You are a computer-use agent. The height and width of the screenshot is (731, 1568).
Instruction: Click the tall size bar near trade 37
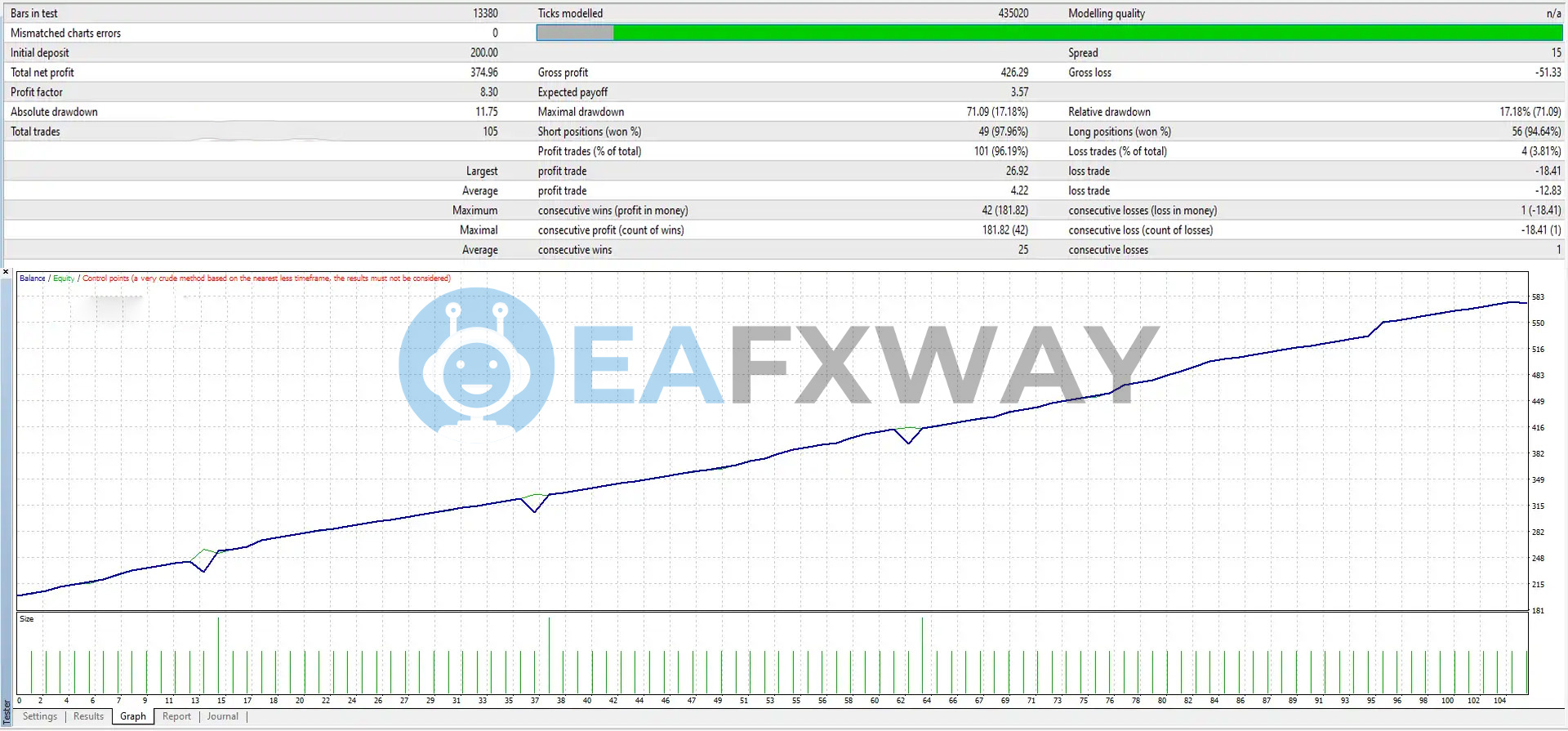[549, 656]
